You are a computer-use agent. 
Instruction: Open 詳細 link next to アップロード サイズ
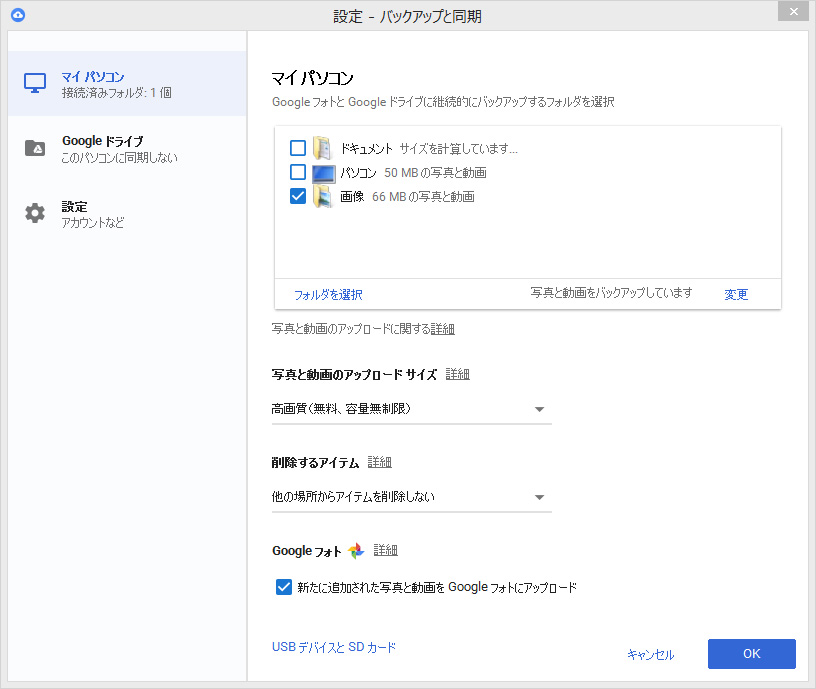click(458, 374)
